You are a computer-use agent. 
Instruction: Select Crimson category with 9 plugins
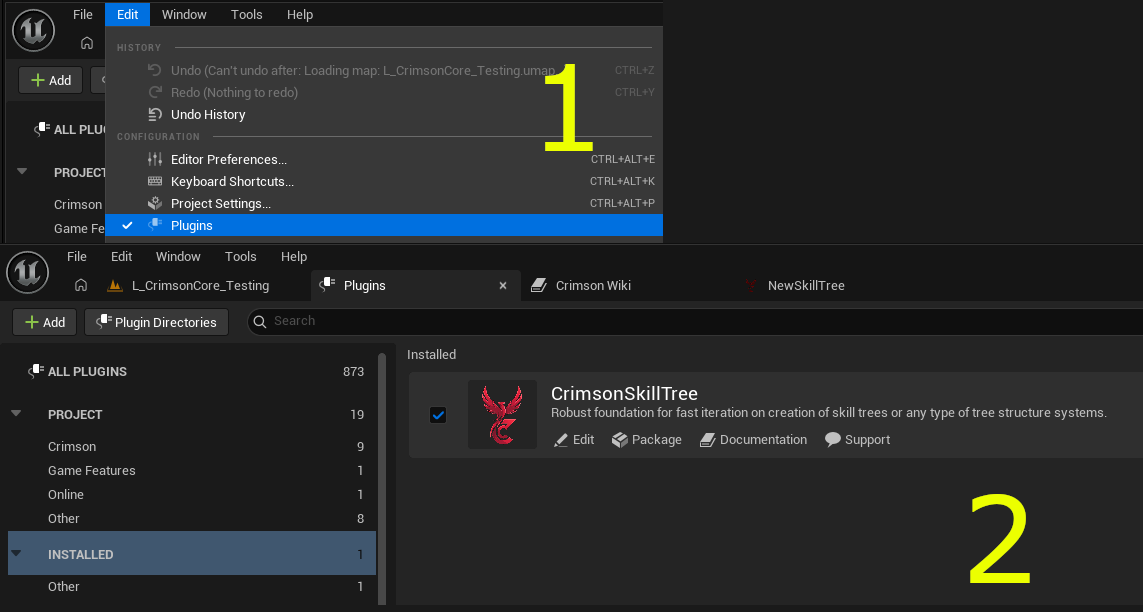click(192, 447)
